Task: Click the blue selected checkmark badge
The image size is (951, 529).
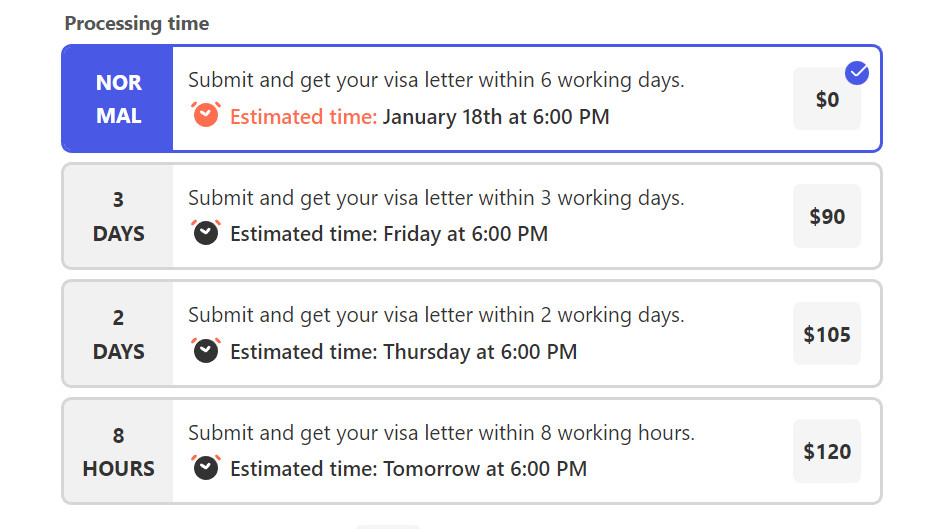Action: tap(857, 73)
